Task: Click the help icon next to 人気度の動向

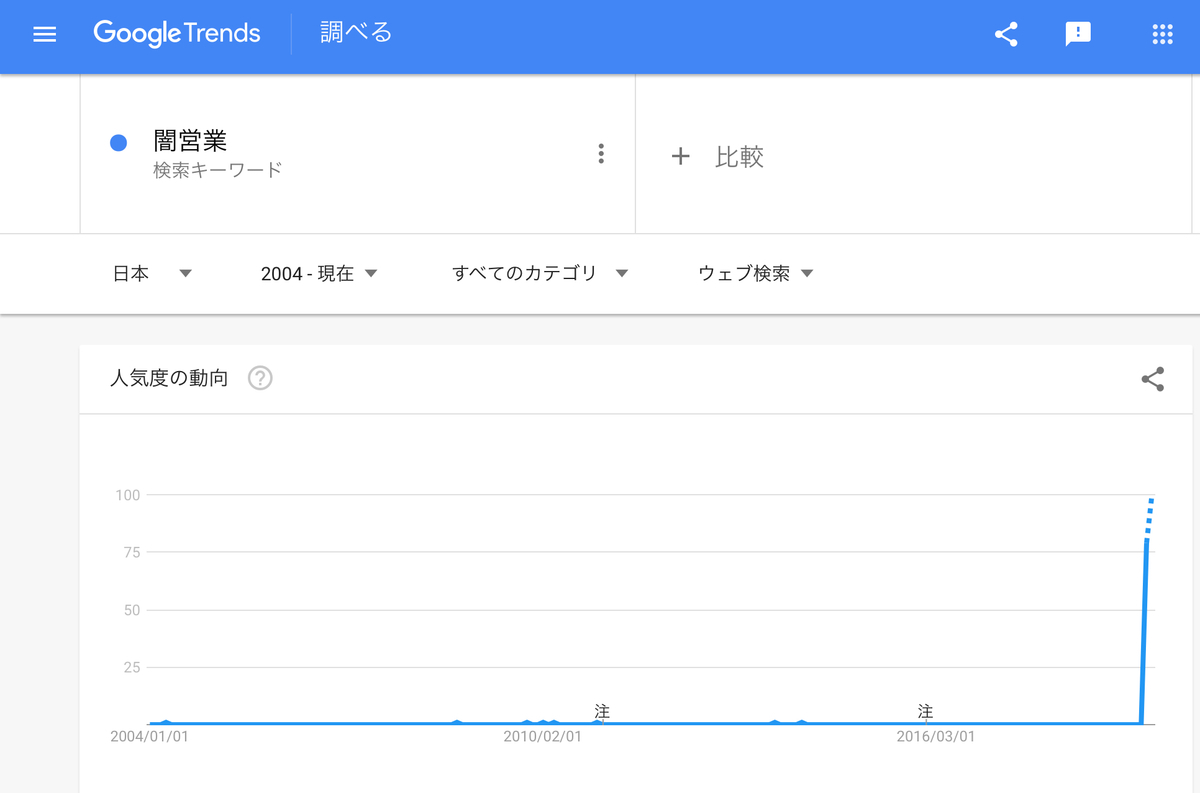Action: pos(259,378)
